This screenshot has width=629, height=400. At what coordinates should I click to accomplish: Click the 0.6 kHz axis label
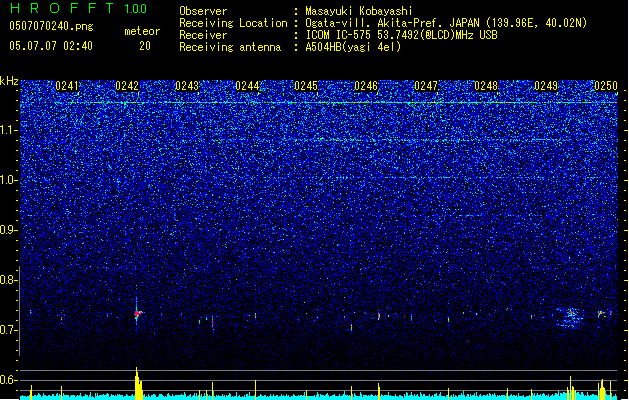tap(8, 380)
